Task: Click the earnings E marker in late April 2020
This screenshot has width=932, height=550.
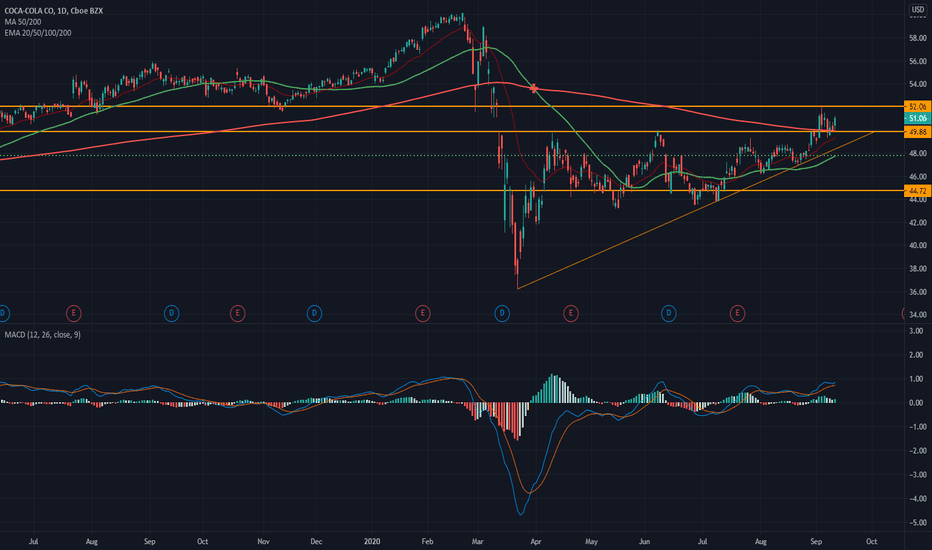Action: point(571,313)
